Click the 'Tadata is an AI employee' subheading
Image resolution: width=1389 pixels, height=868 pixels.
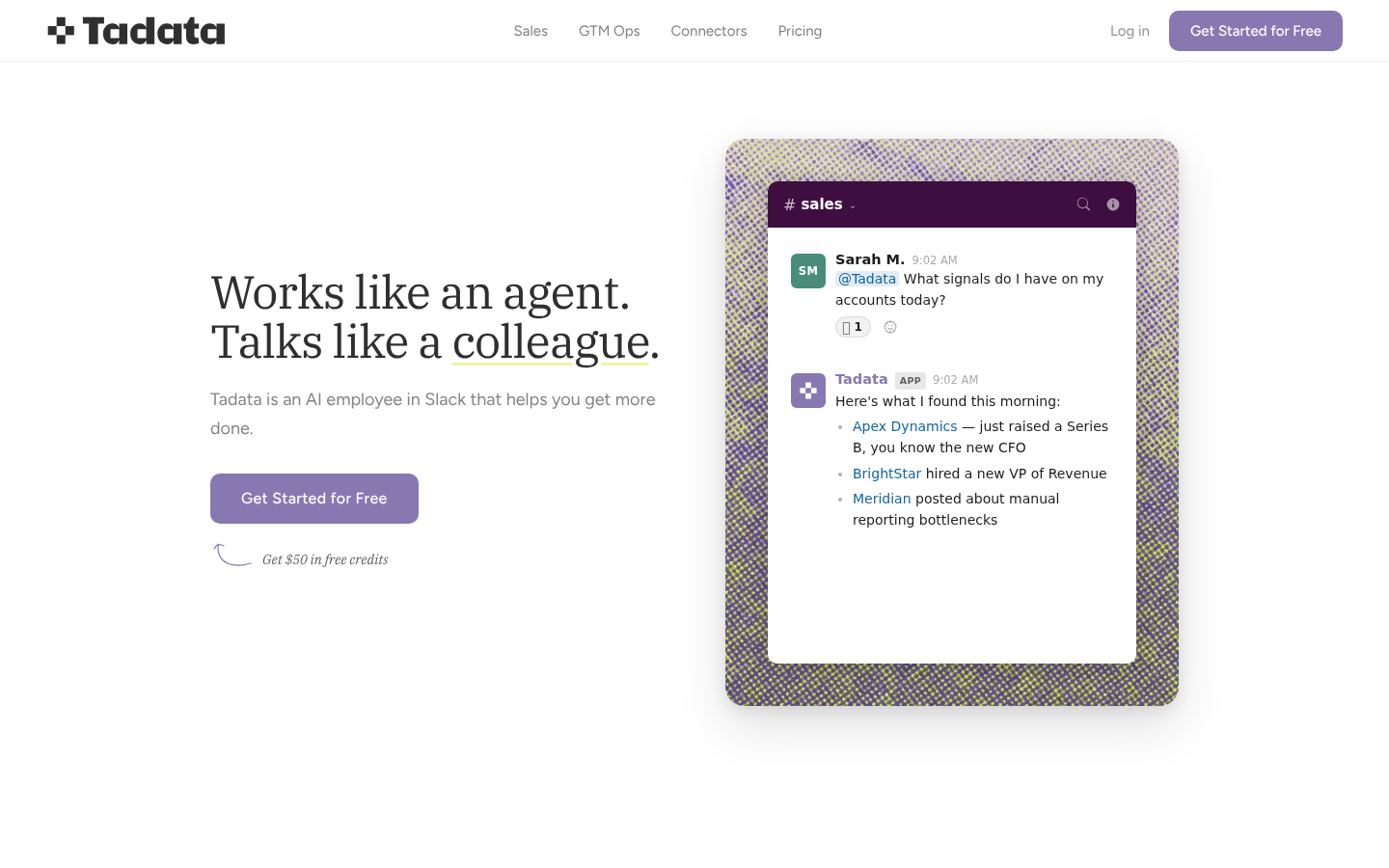coord(433,414)
